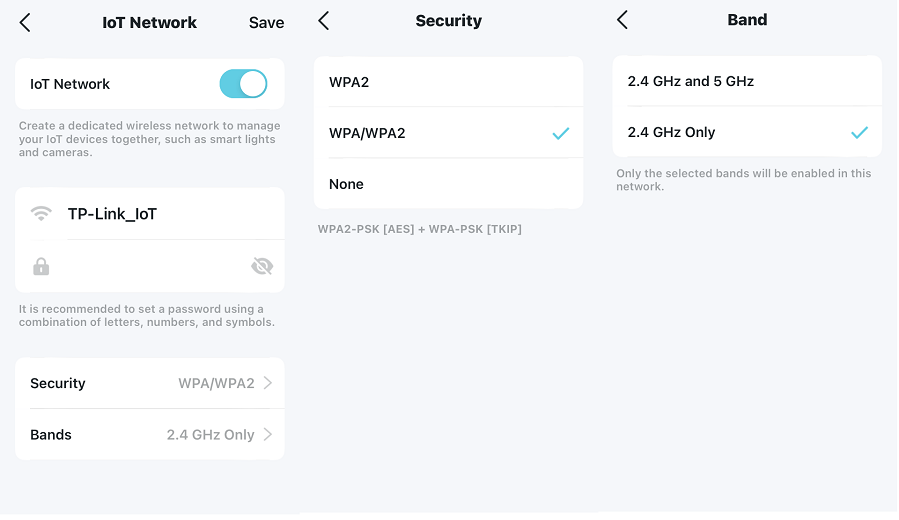This screenshot has height=520, width=899.
Task: Select None as security type
Action: (x=448, y=184)
